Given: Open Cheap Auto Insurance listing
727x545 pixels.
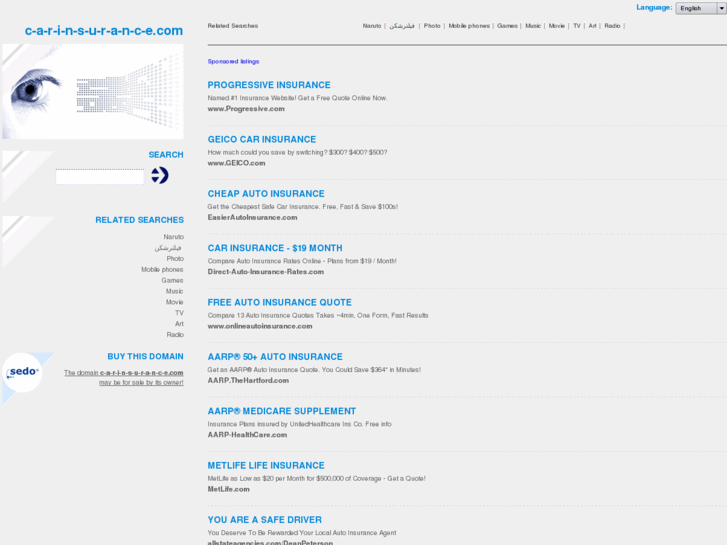Looking at the screenshot, I should tap(266, 193).
